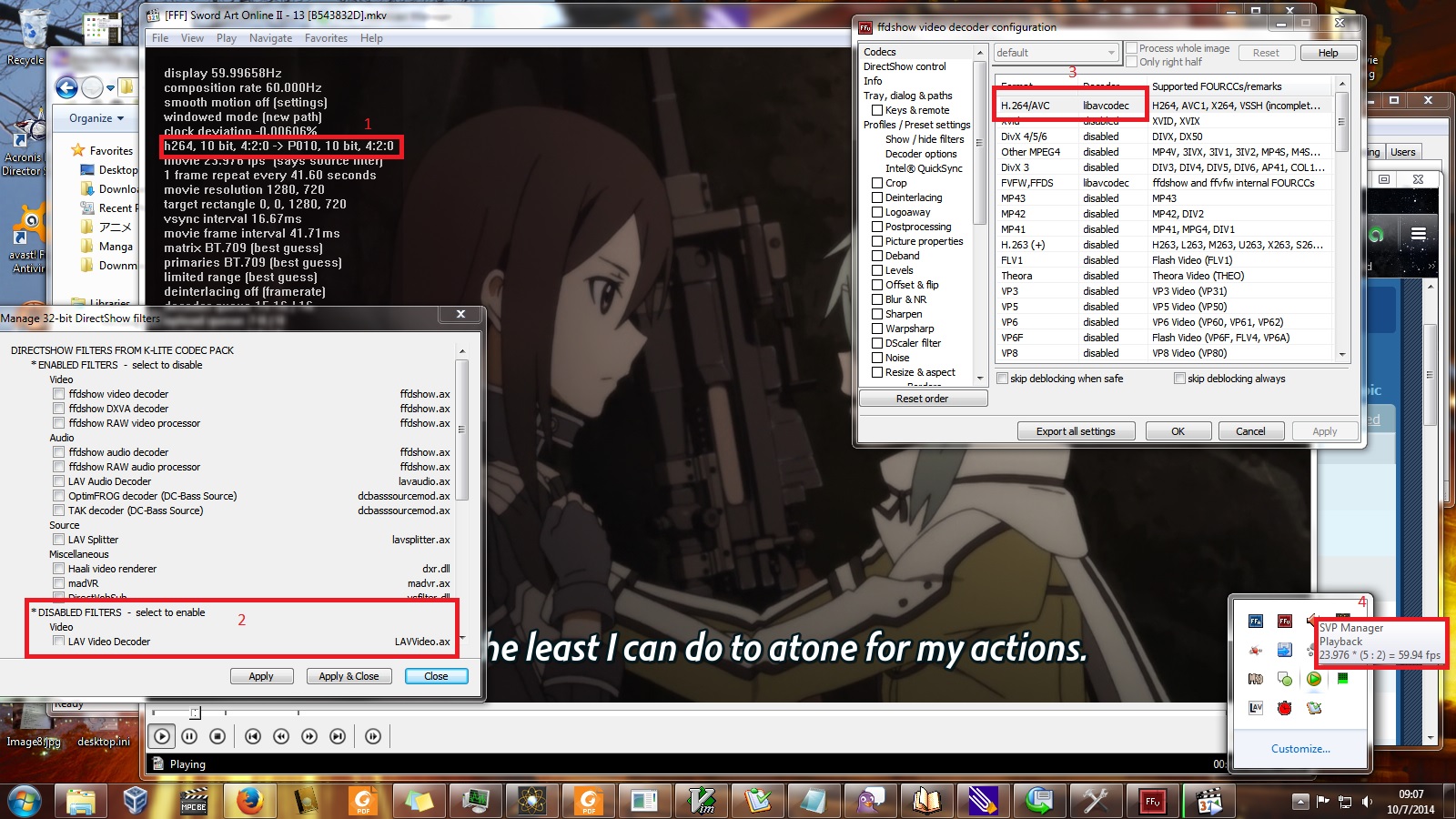
Task: Open Firefox from the taskbar
Action: point(249,801)
